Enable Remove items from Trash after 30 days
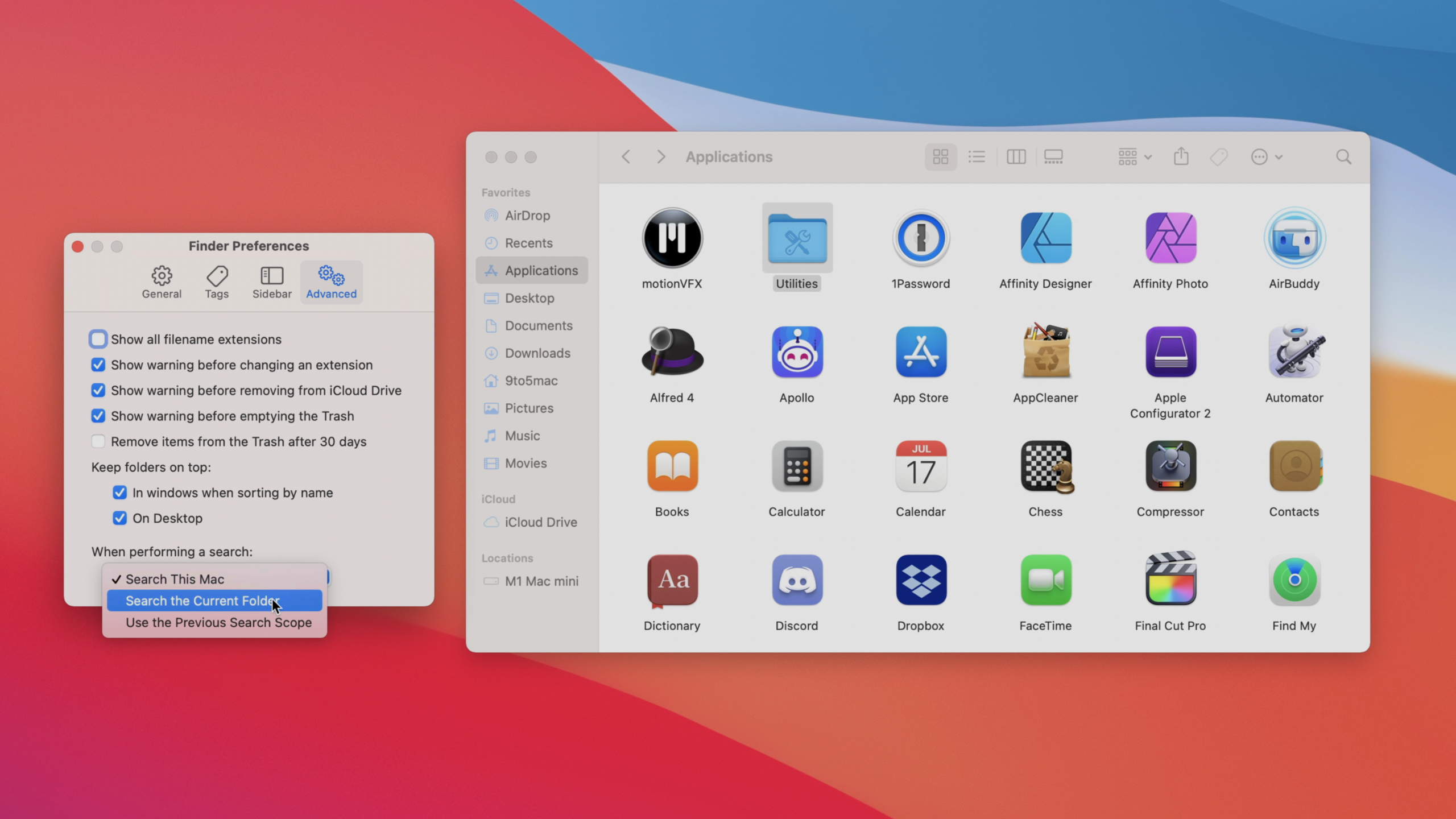 point(98,441)
